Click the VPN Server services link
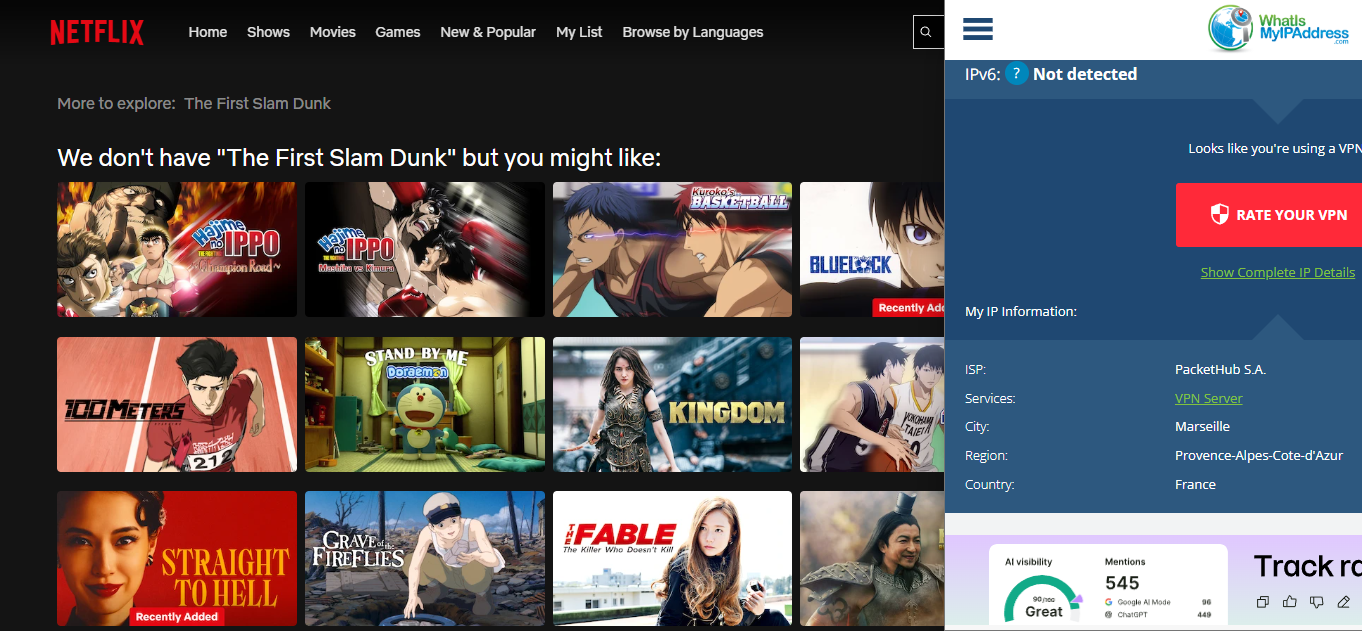This screenshot has height=631, width=1362. coord(1209,398)
